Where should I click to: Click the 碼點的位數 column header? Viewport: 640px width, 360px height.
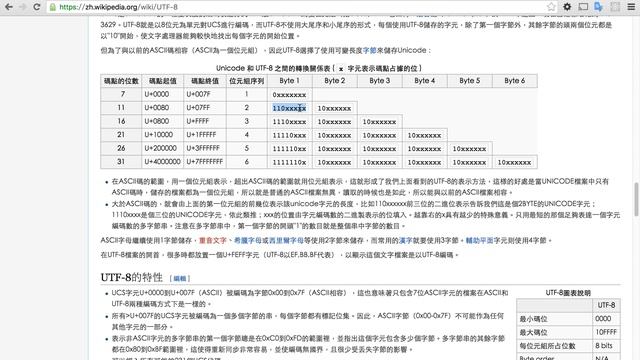(121, 81)
